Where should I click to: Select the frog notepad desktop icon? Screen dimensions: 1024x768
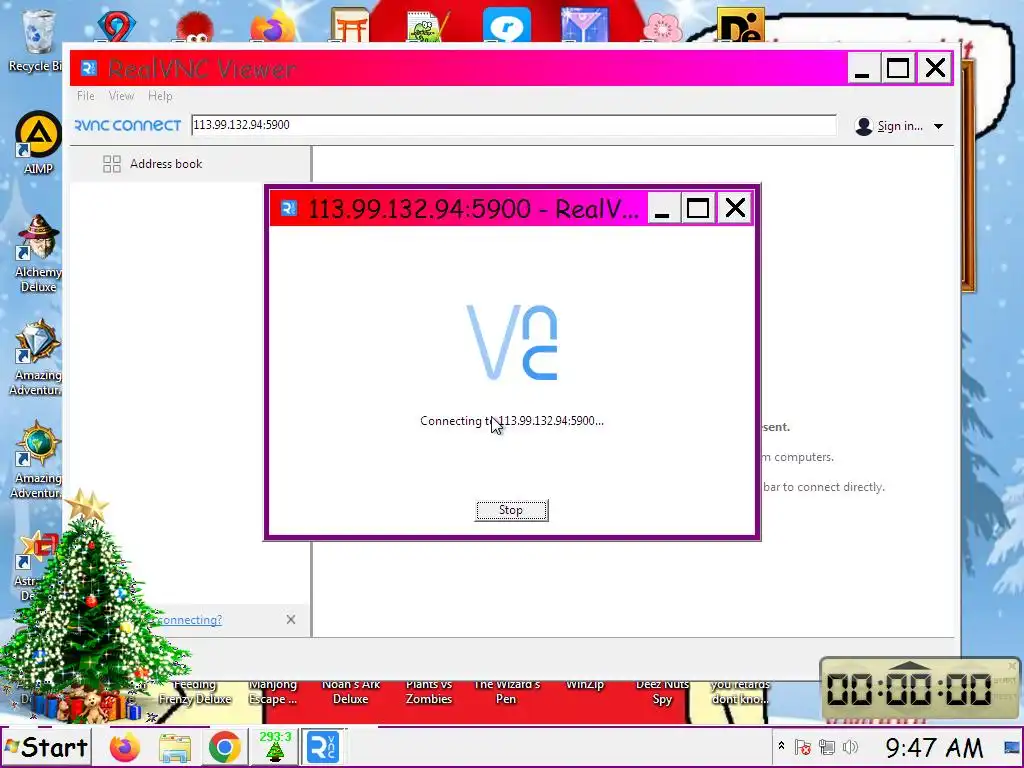428,26
